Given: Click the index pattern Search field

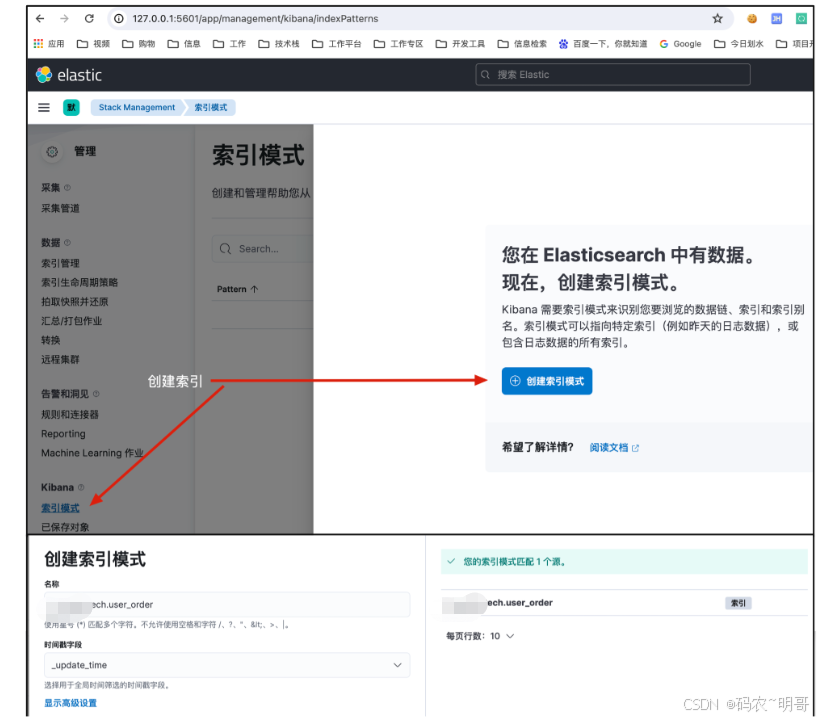Looking at the screenshot, I should tap(262, 249).
